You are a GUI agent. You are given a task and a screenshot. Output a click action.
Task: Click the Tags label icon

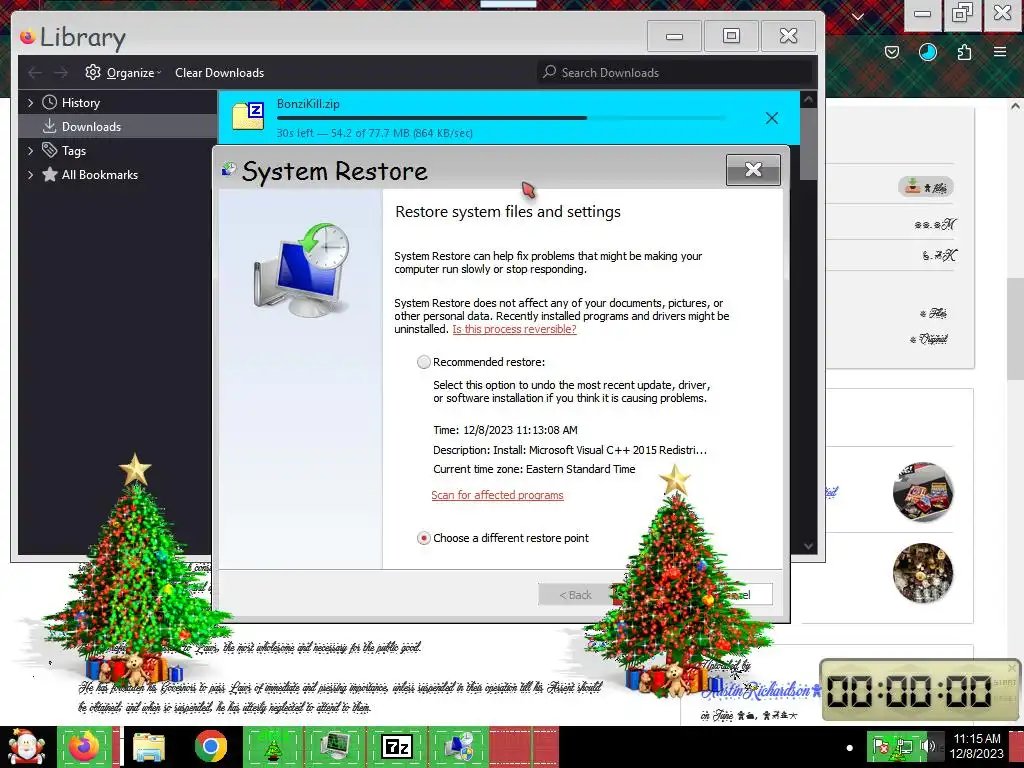point(49,150)
